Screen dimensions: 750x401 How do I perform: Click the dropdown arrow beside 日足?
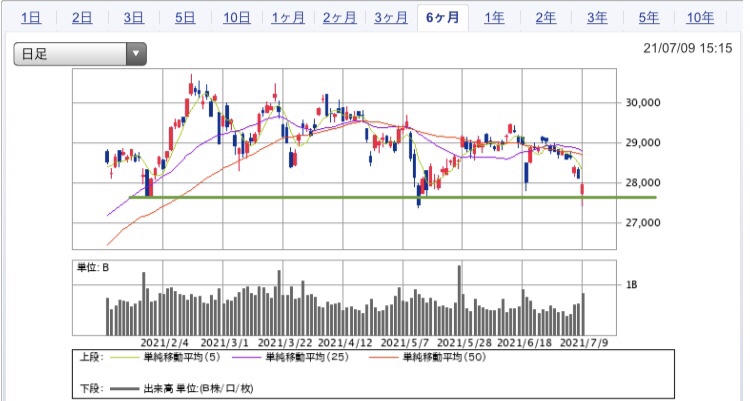[x=136, y=54]
